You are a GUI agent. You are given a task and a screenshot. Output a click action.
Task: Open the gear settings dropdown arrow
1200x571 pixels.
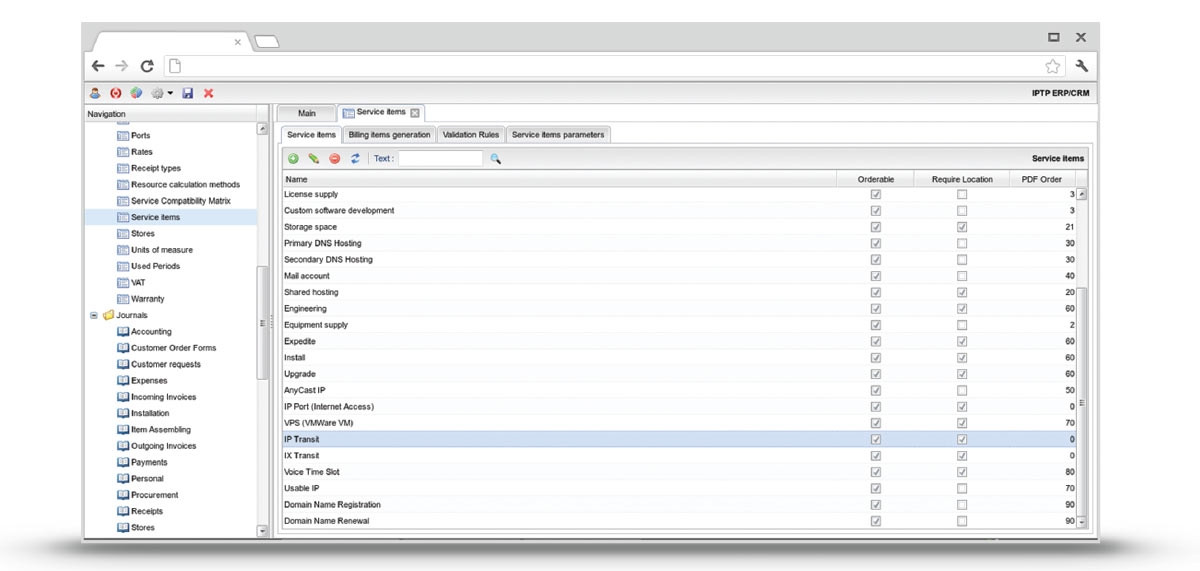[x=170, y=94]
